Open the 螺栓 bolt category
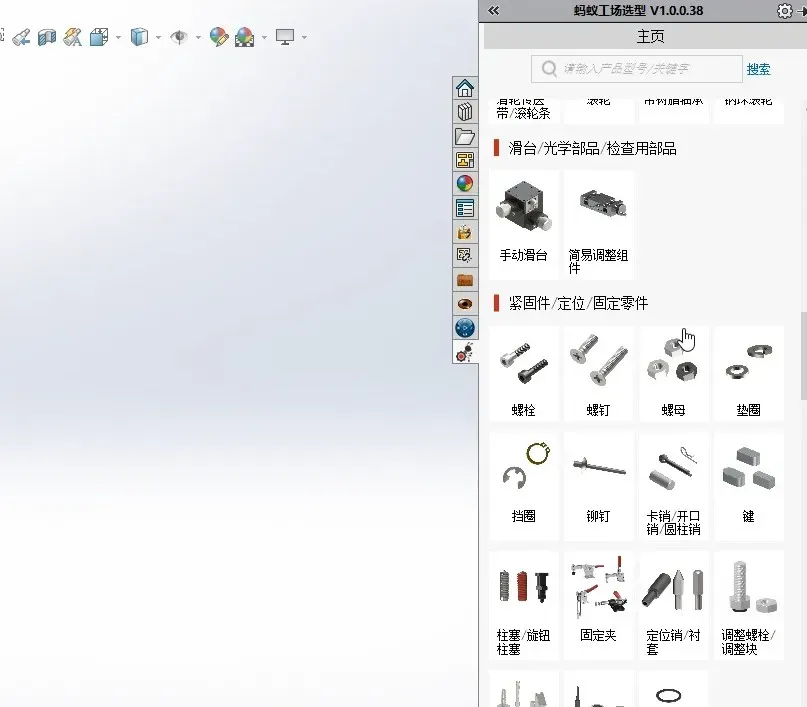The width and height of the screenshot is (807, 707). (x=523, y=373)
